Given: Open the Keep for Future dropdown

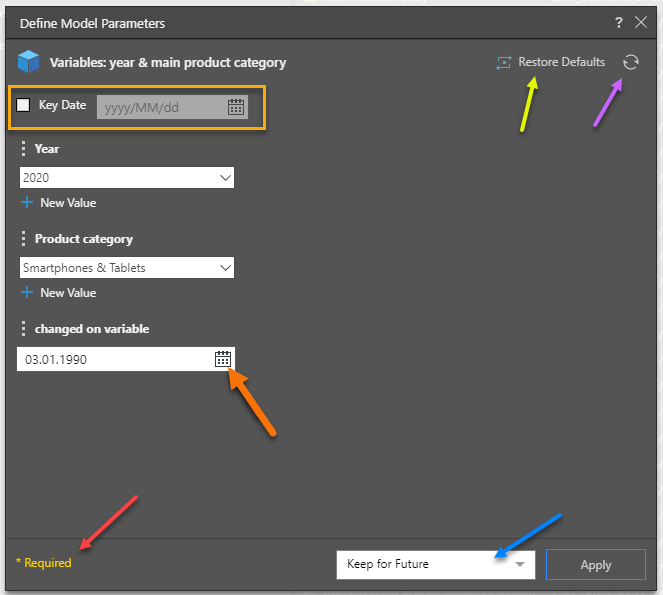Looking at the screenshot, I should pyautogui.click(x=518, y=564).
